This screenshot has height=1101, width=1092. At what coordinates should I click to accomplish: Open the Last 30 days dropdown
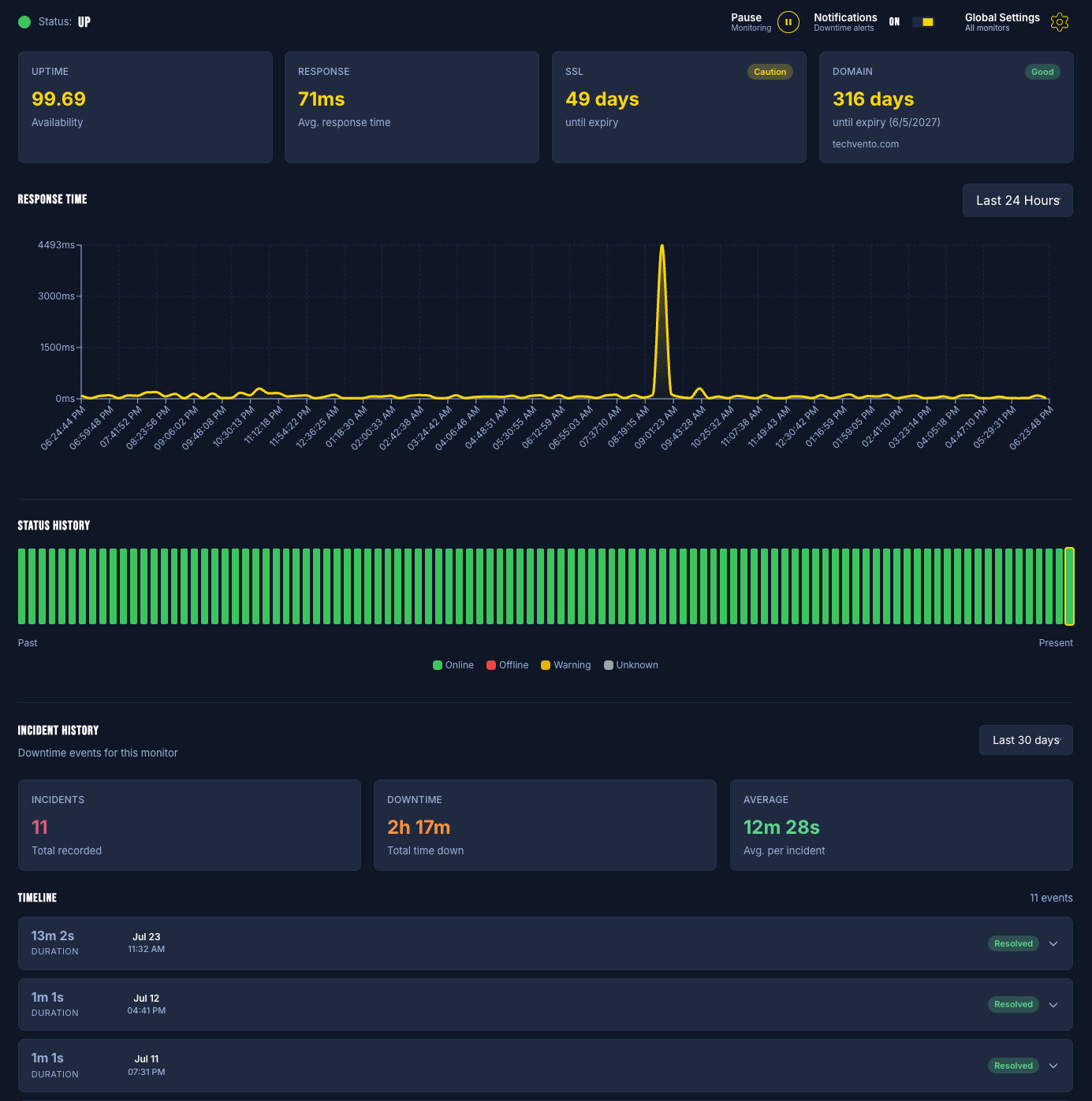tap(1026, 740)
